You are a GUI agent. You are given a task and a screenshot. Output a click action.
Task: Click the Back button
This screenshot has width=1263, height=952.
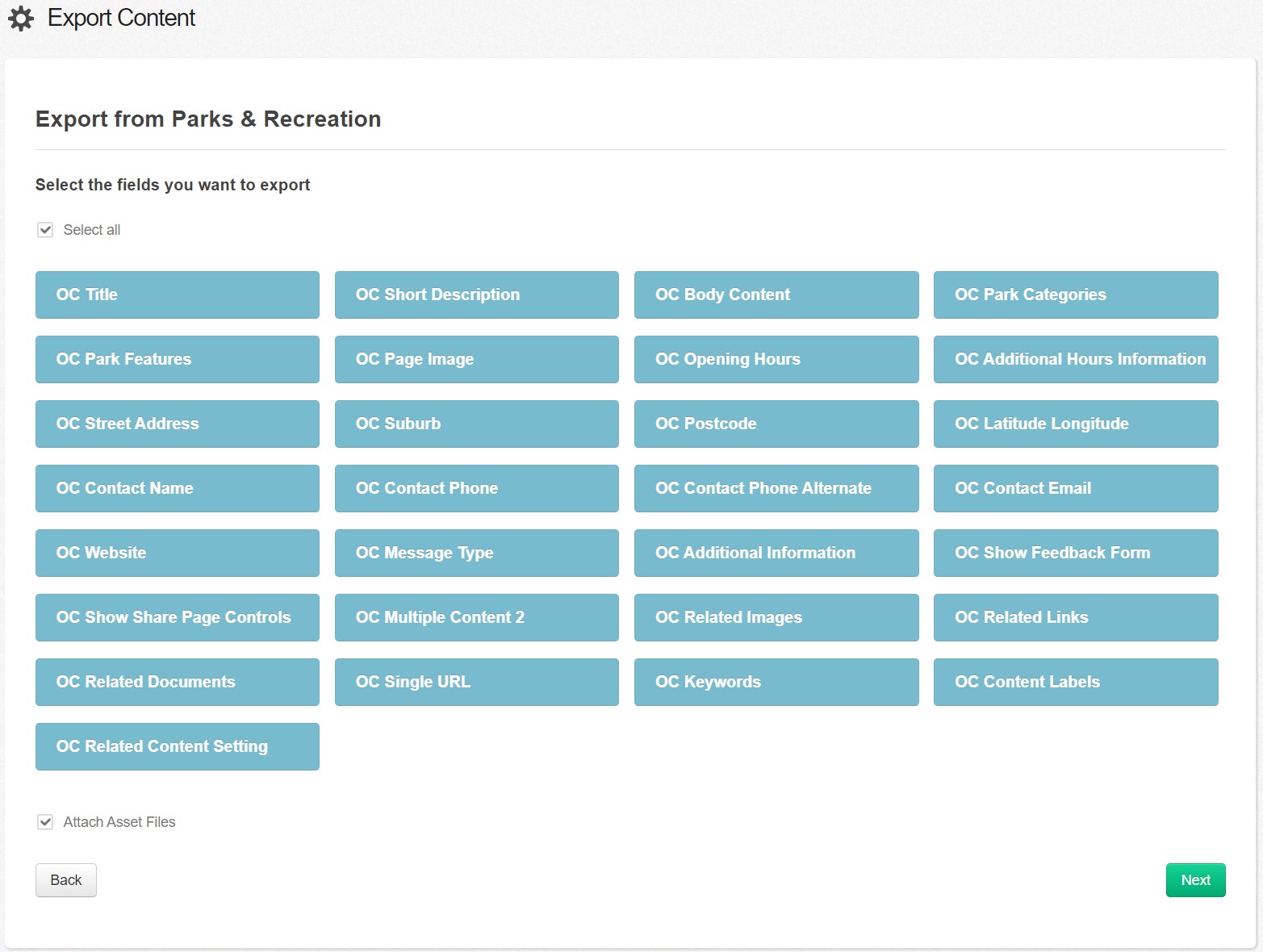coord(65,879)
